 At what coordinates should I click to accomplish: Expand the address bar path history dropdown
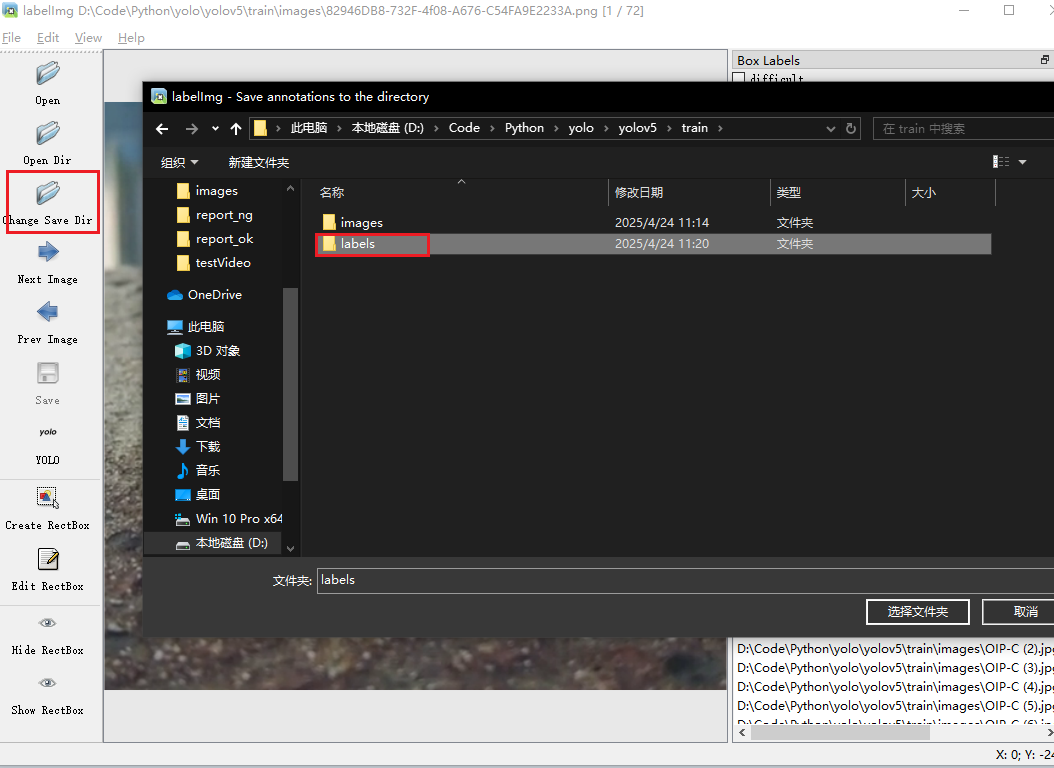[831, 129]
